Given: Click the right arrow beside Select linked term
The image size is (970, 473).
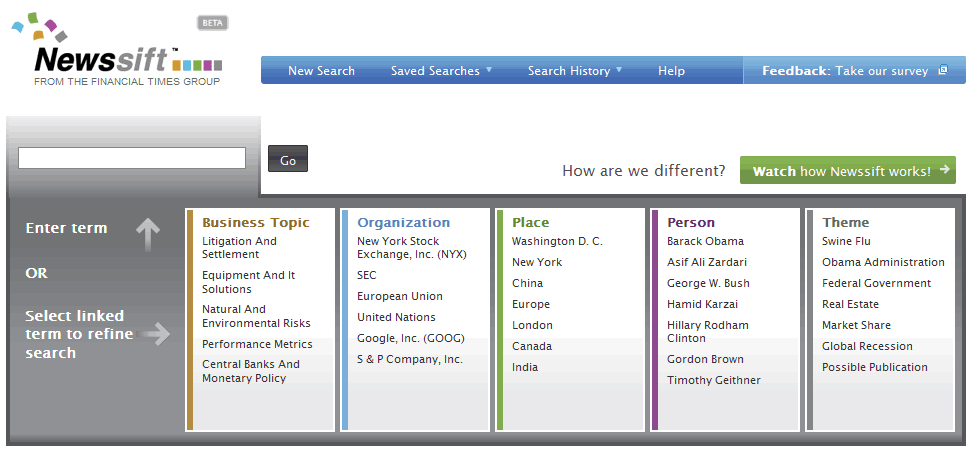Looking at the screenshot, I should click(x=156, y=334).
